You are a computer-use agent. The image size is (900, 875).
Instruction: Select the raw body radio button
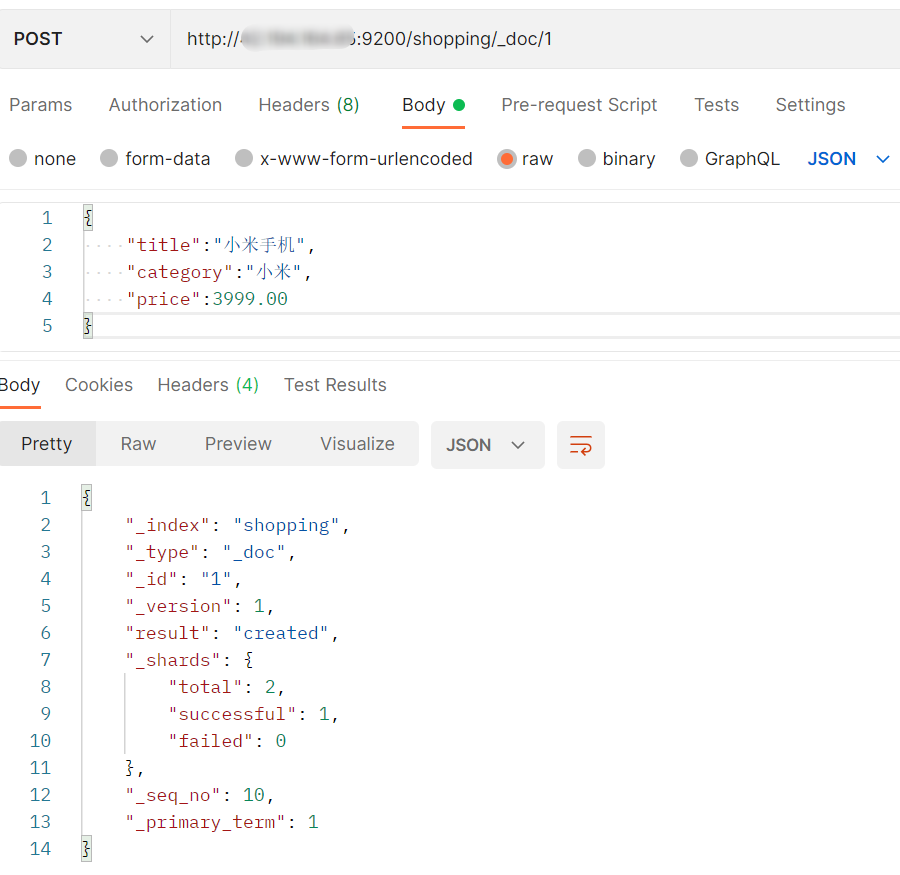click(507, 159)
